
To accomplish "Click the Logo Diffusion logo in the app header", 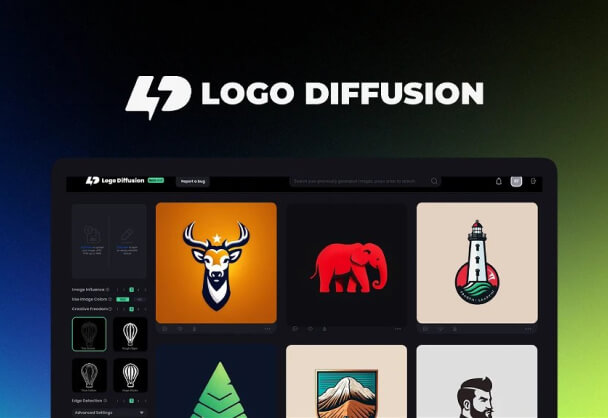I will [115, 181].
